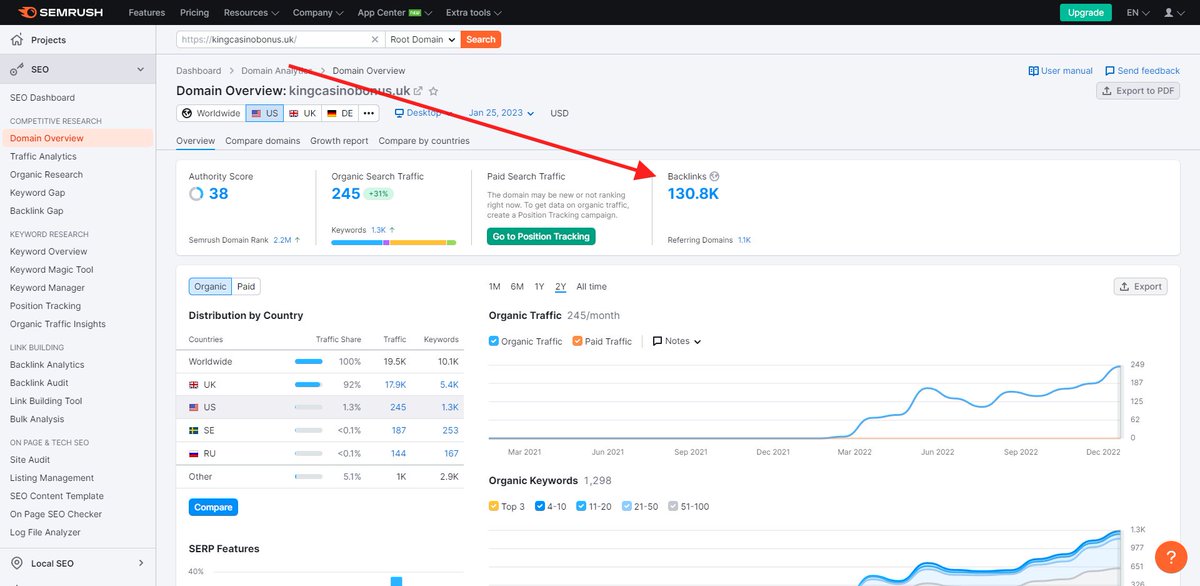1200x586 pixels.
Task: Open Pricing in top menu
Action: click(x=195, y=12)
